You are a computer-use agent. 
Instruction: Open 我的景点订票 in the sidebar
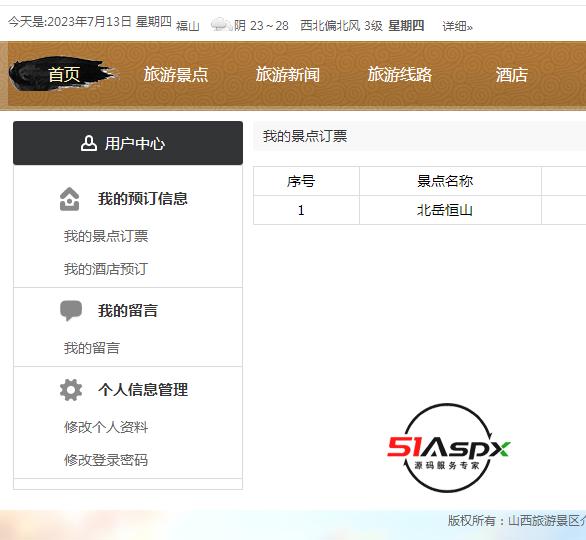coord(106,236)
